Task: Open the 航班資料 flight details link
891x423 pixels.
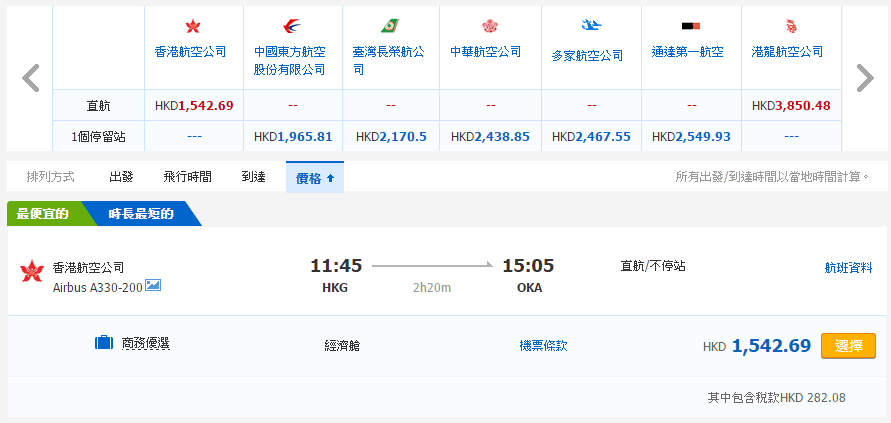Action: [848, 267]
